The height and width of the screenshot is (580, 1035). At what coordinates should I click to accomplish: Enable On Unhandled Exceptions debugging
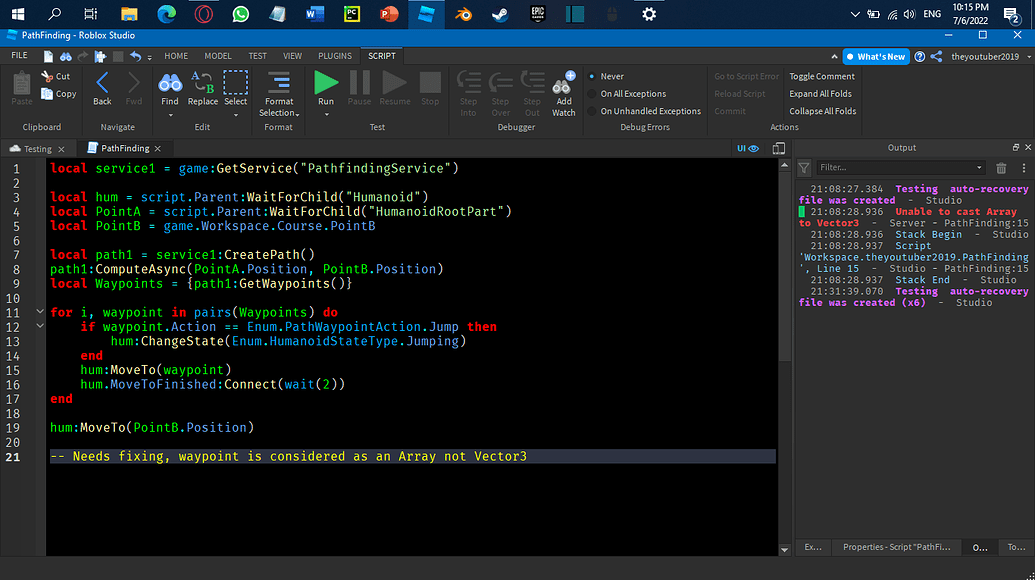648,111
